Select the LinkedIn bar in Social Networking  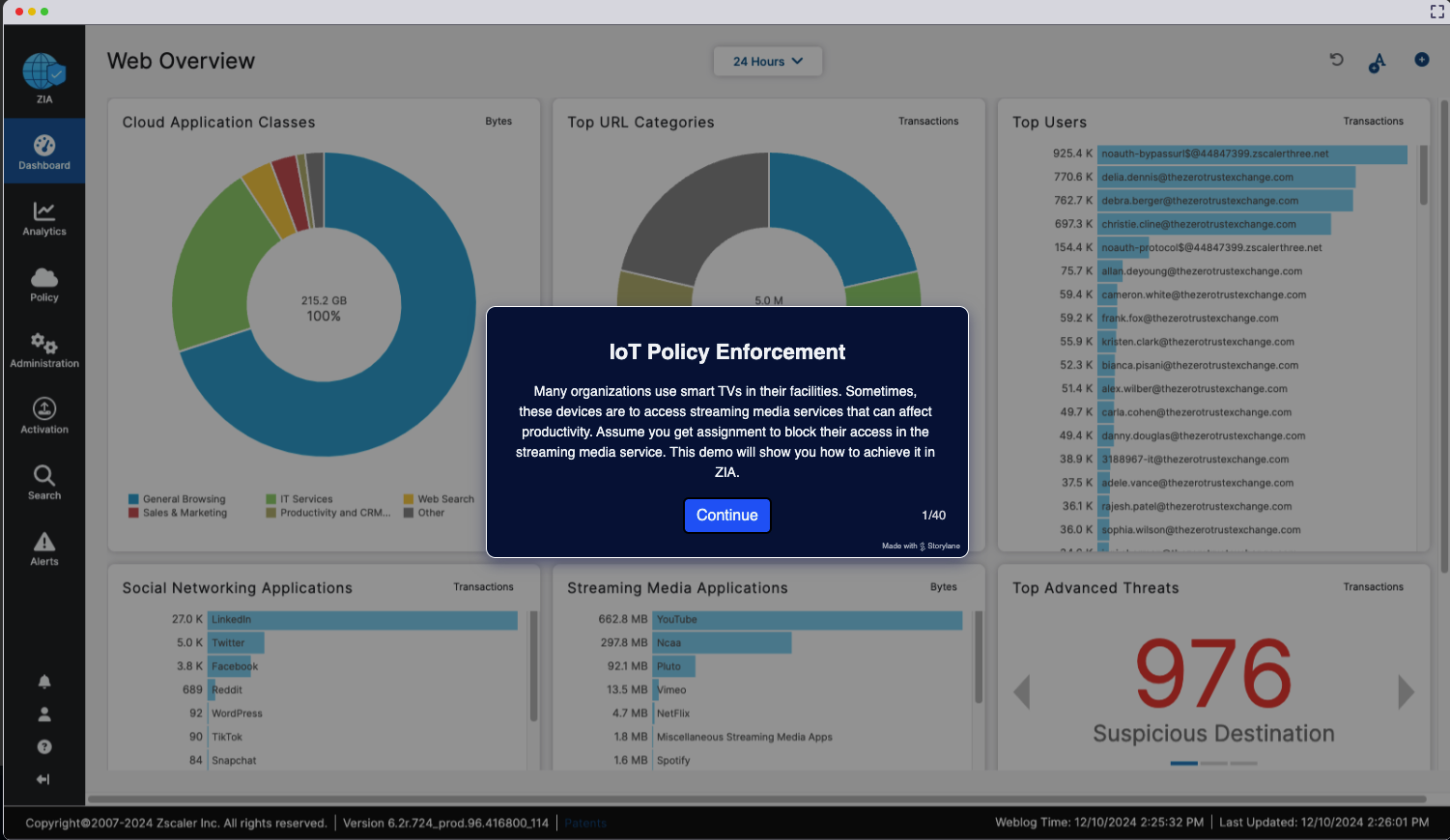tap(362, 620)
